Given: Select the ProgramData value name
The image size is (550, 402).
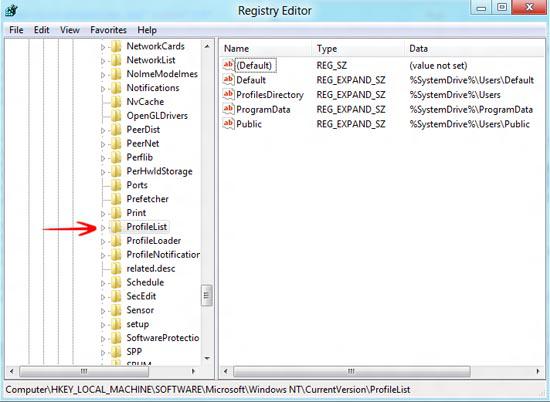Looking at the screenshot, I should click(263, 109).
